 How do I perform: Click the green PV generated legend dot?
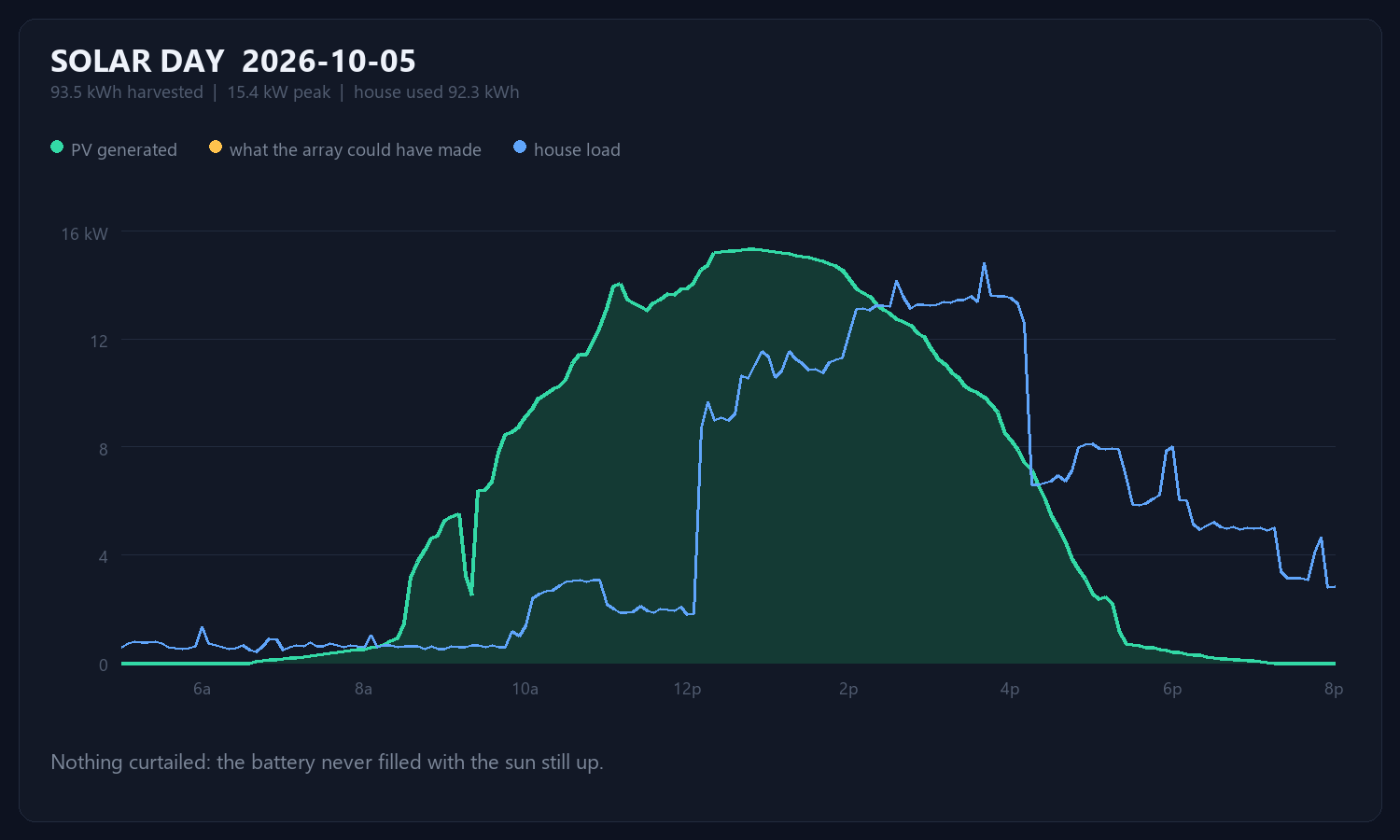[57, 147]
